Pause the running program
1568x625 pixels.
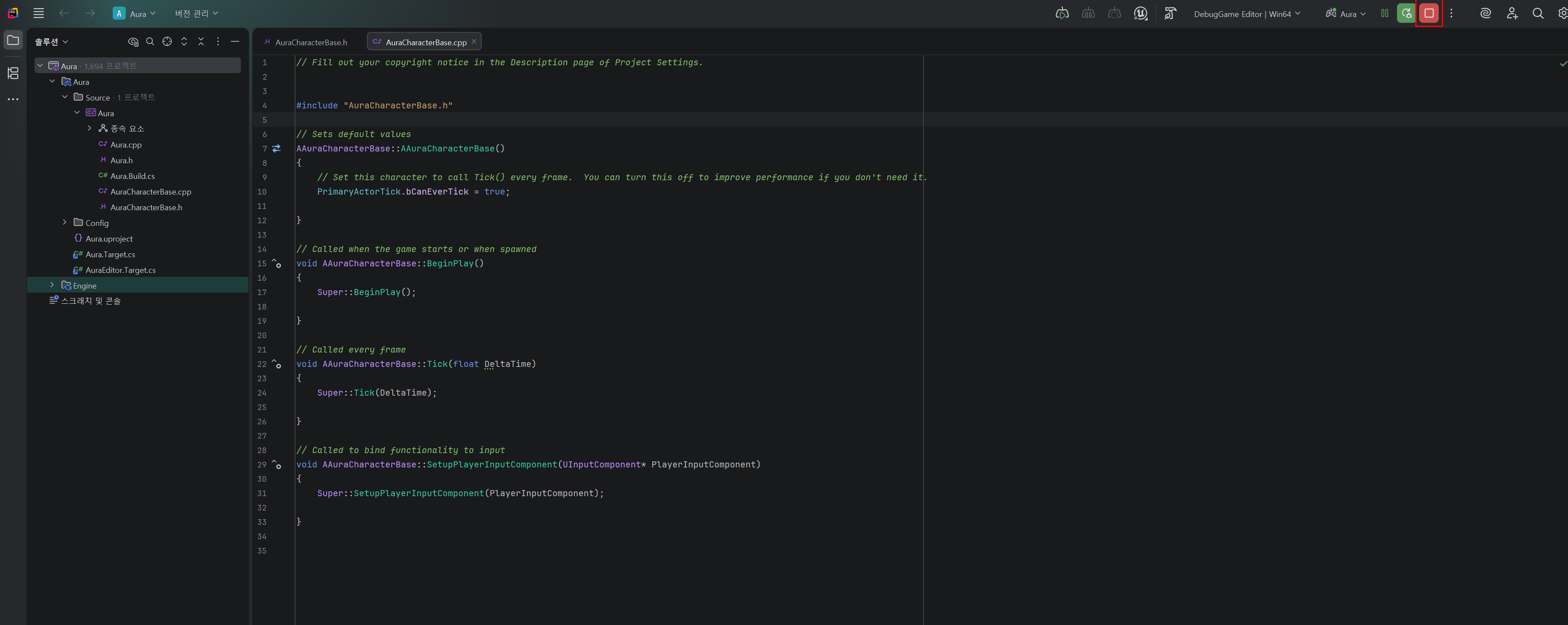1385,13
